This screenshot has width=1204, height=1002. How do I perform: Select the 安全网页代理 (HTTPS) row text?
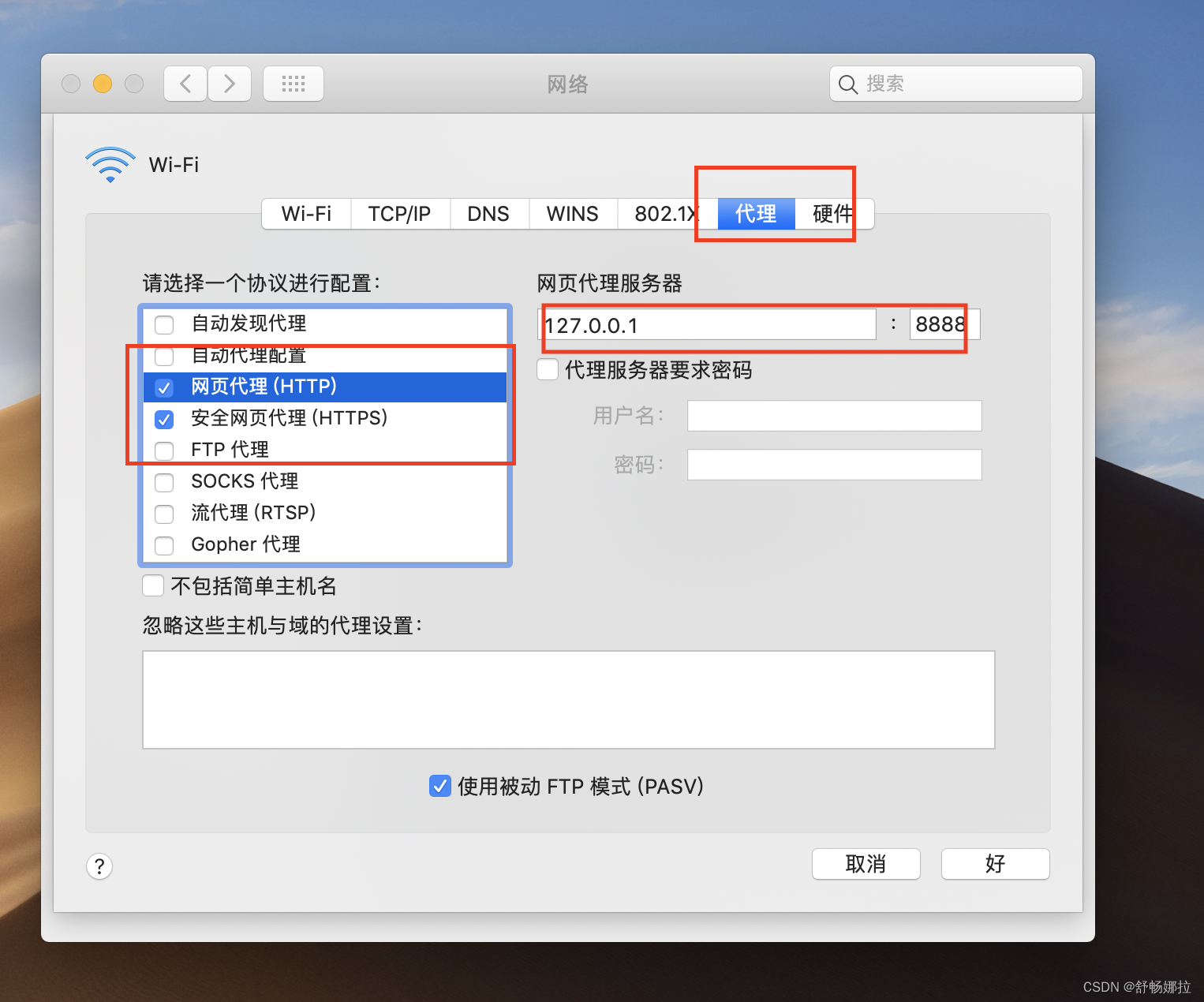290,418
